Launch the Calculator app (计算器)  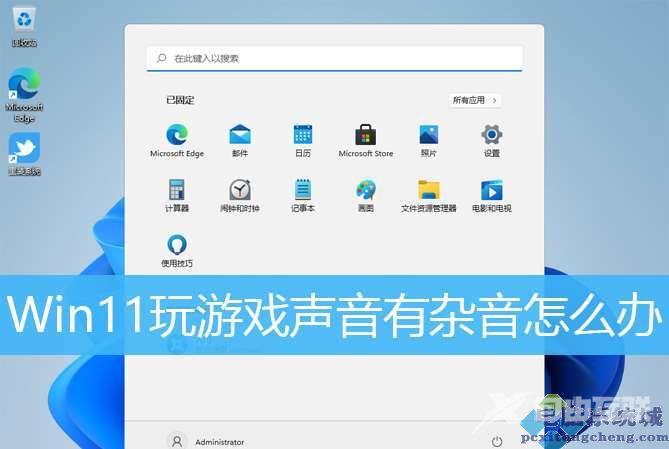point(177,195)
